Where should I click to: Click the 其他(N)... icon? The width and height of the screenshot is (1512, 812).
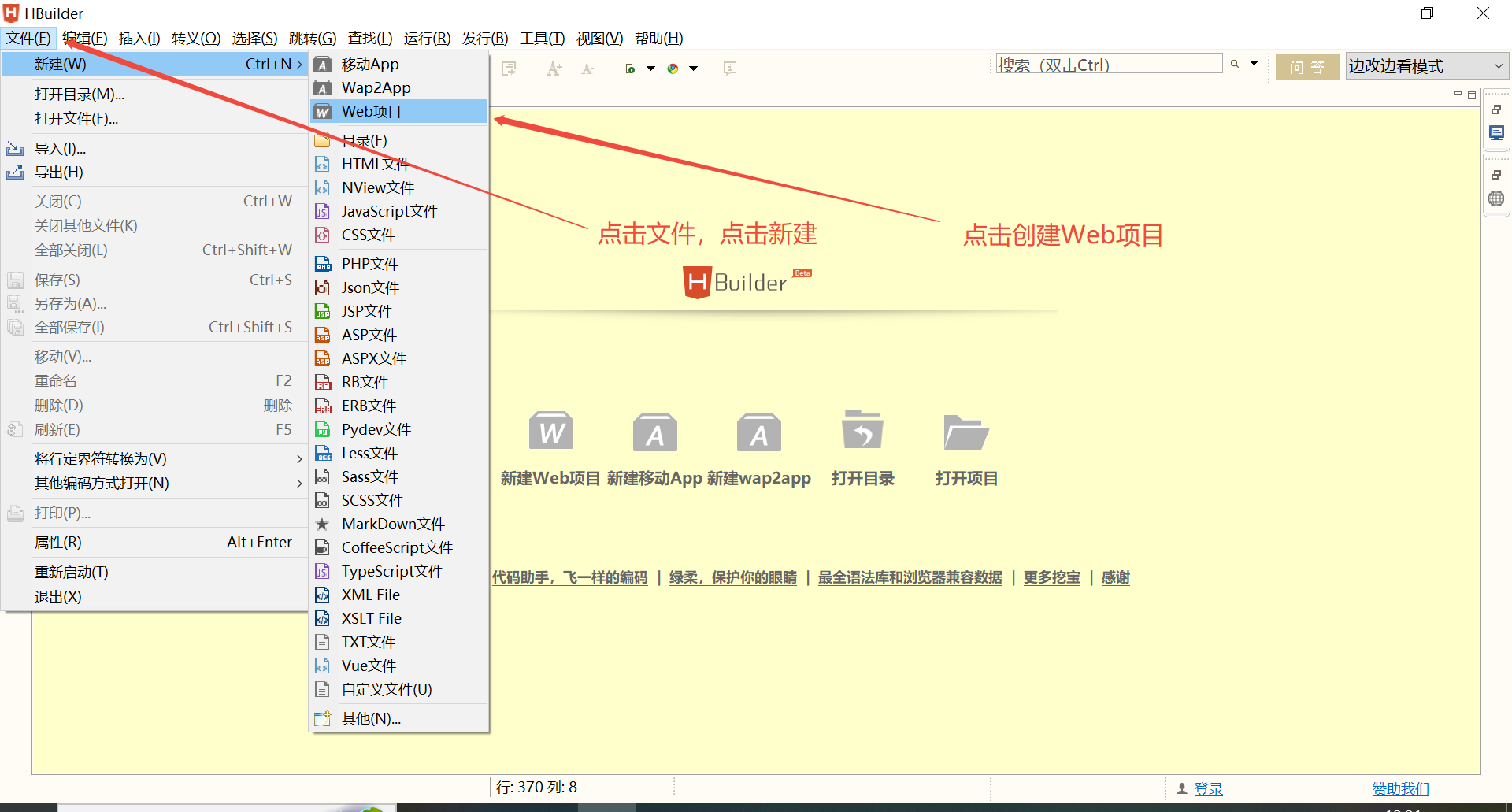[x=322, y=718]
